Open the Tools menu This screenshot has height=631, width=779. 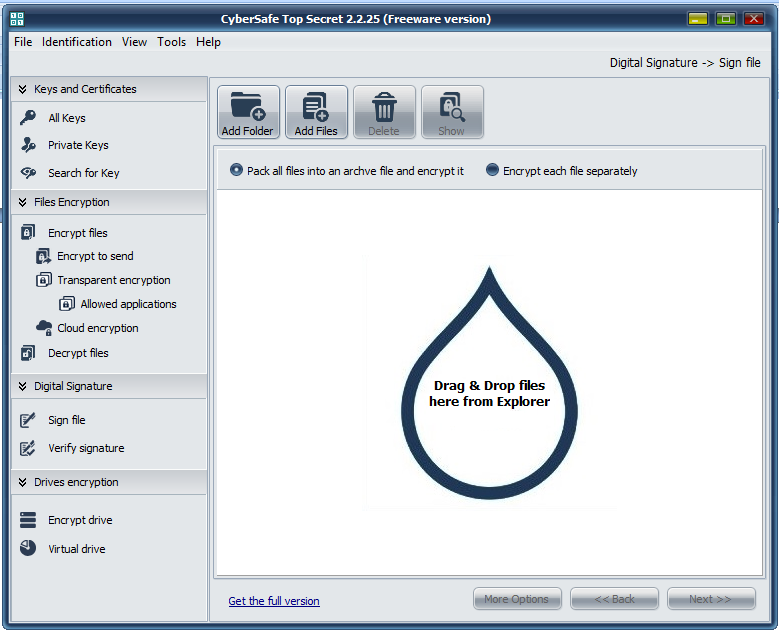point(171,42)
